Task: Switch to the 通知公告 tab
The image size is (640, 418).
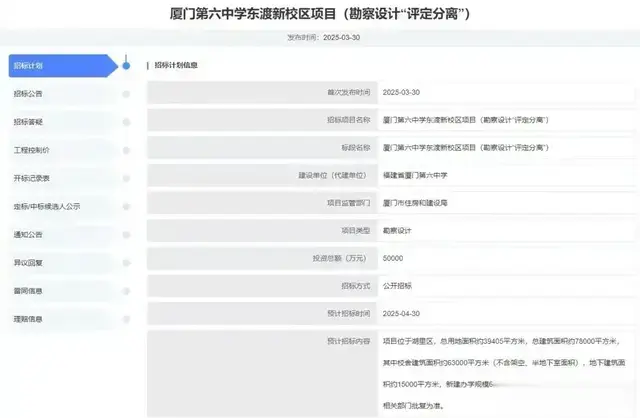Action: pyautogui.click(x=63, y=235)
